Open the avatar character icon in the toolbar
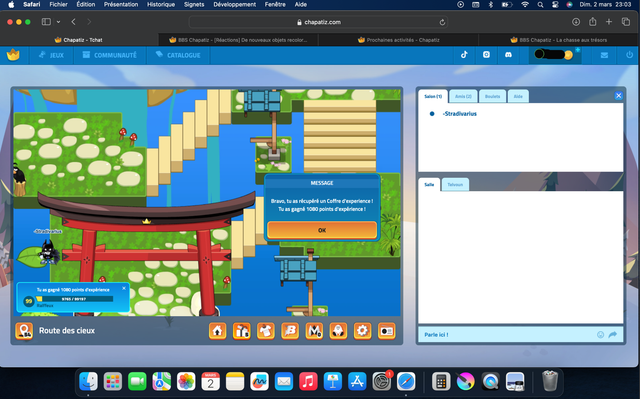 click(x=338, y=331)
